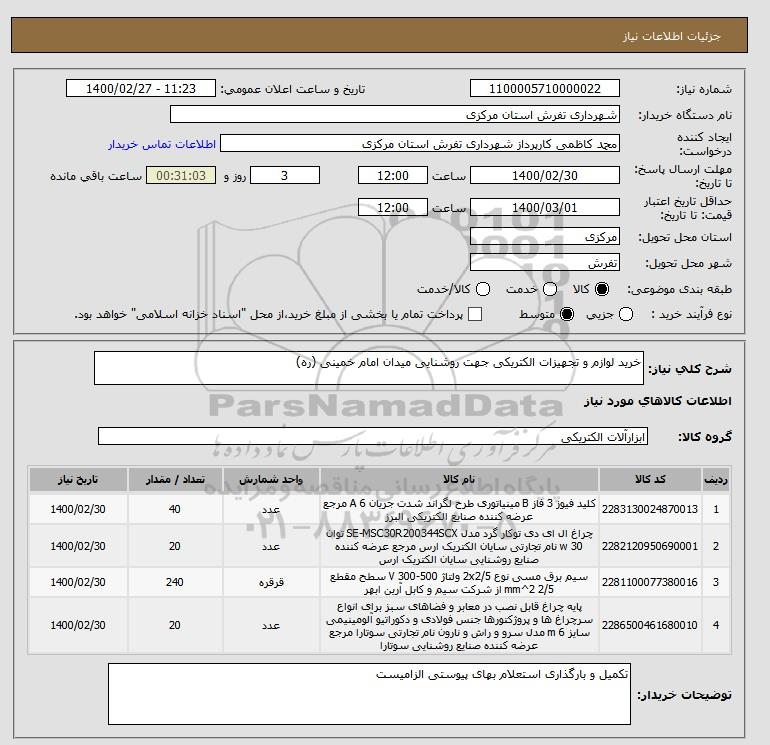
Task: Click the remaining time field 00:31:03
Action: 181,175
